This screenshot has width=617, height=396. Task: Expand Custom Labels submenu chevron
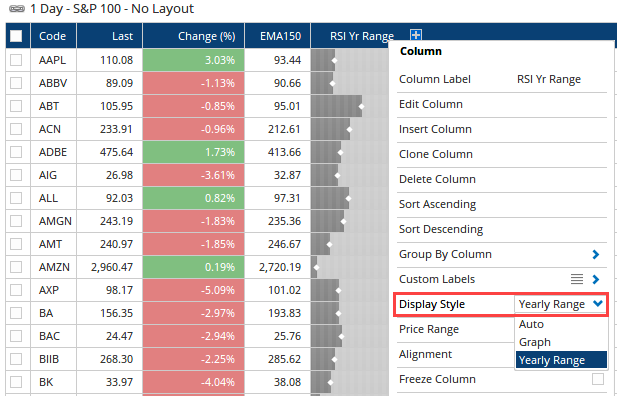(x=595, y=279)
